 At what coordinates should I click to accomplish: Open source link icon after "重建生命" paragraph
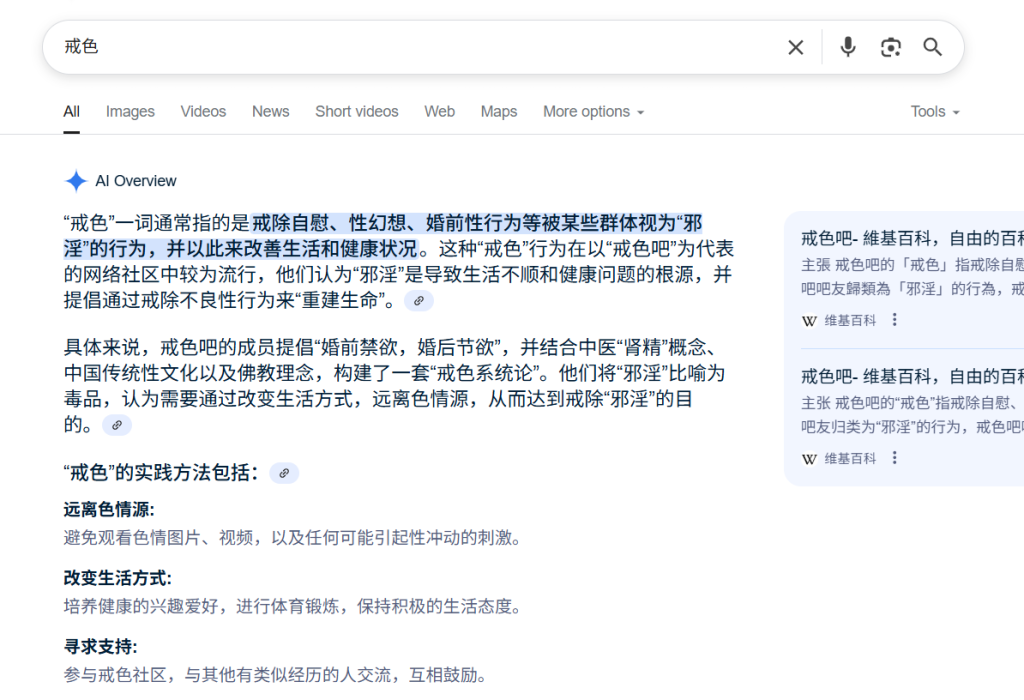coord(419,301)
